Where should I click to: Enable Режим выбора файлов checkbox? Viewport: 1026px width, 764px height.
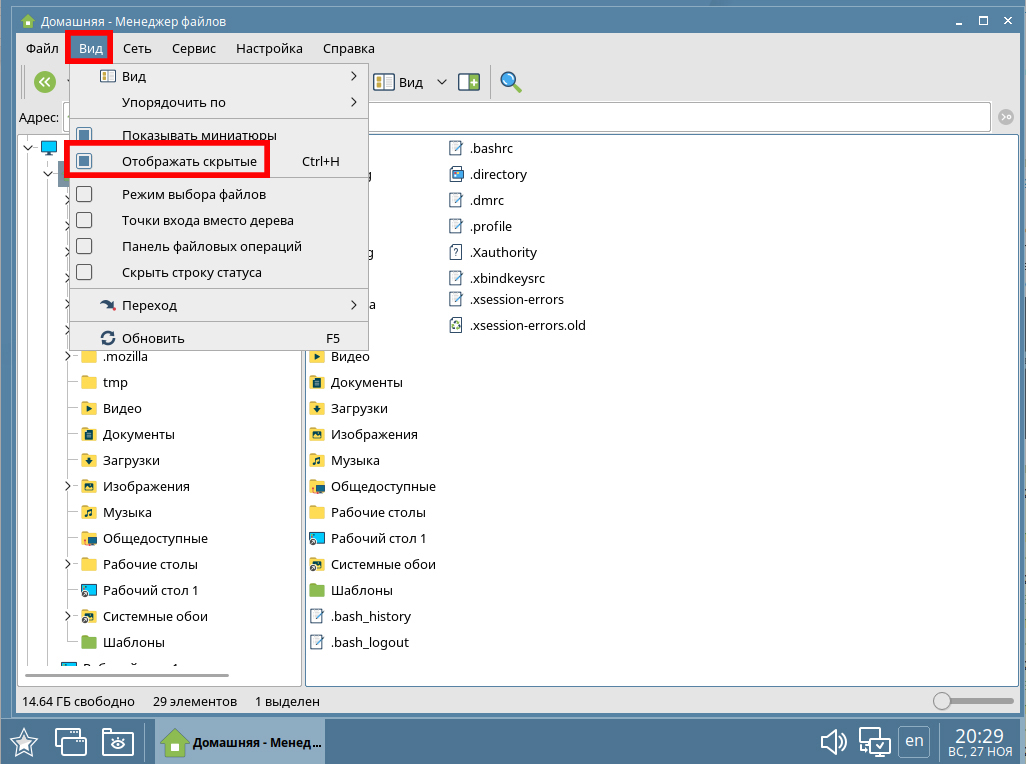[x=85, y=194]
